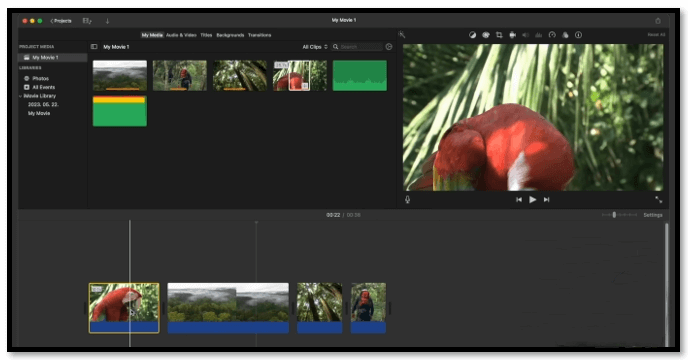This screenshot has width=688, height=360.
Task: Select yellow-striped green audio clip in browser
Action: click(x=120, y=111)
